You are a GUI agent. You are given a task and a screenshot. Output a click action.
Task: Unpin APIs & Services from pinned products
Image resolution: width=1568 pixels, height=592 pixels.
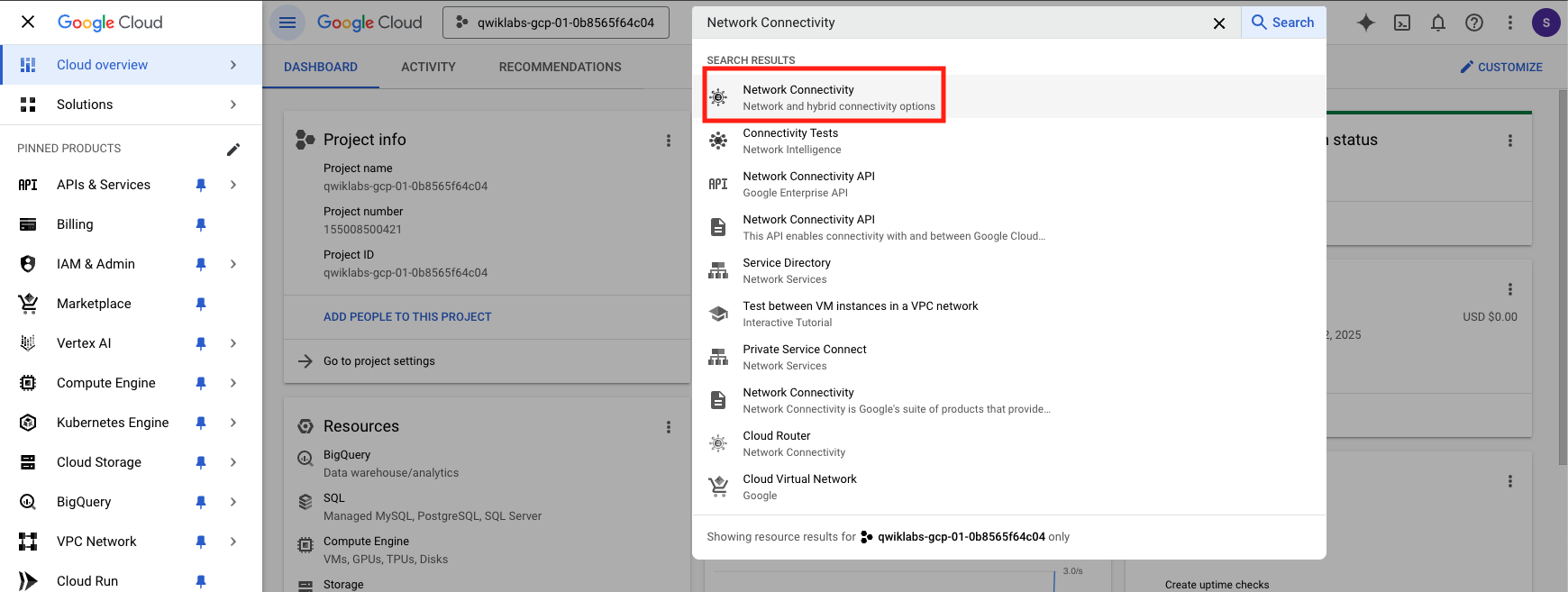[x=201, y=185]
